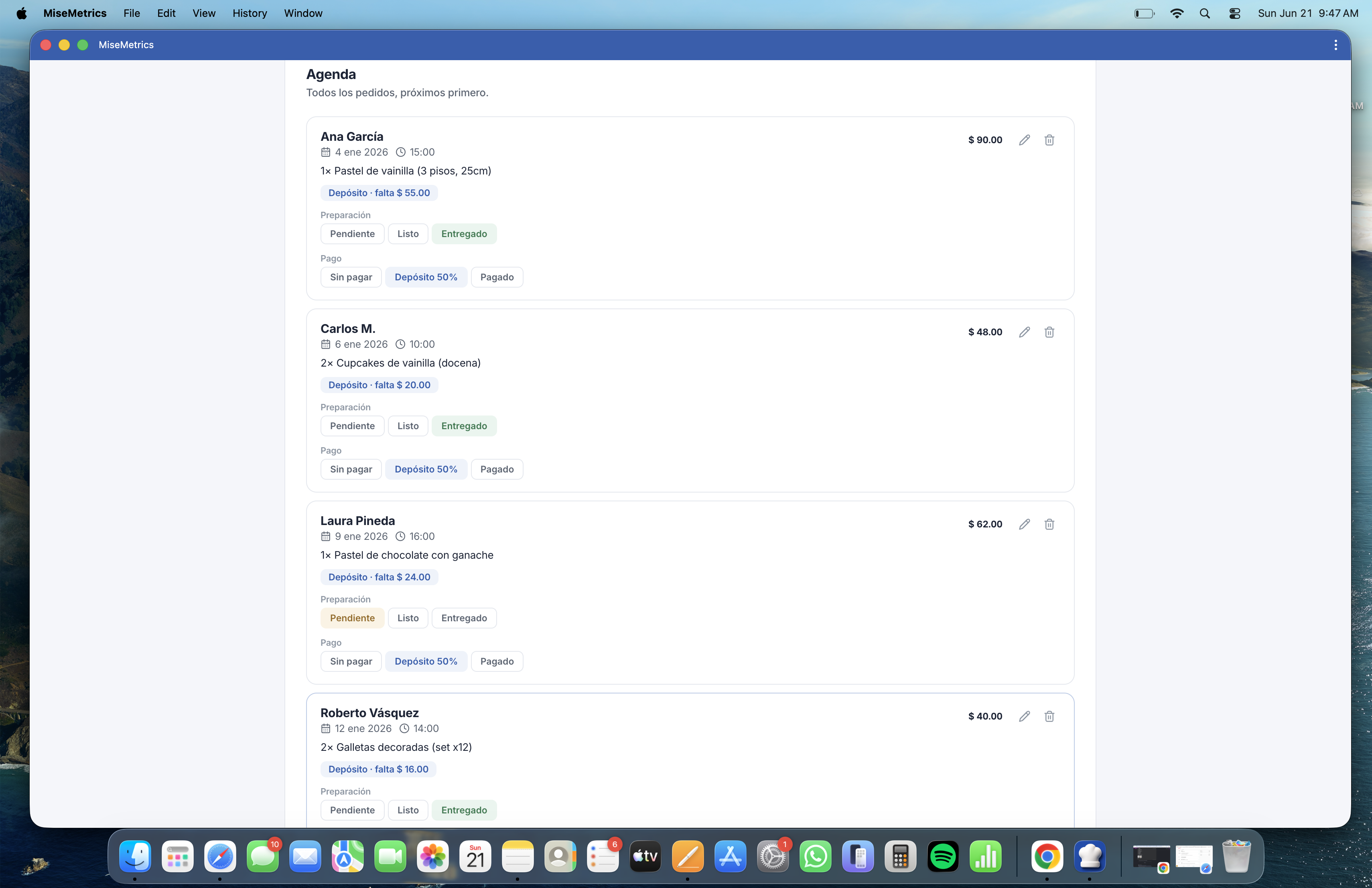Image resolution: width=1372 pixels, height=888 pixels.
Task: Open WhatsApp from the dock
Action: click(x=815, y=856)
